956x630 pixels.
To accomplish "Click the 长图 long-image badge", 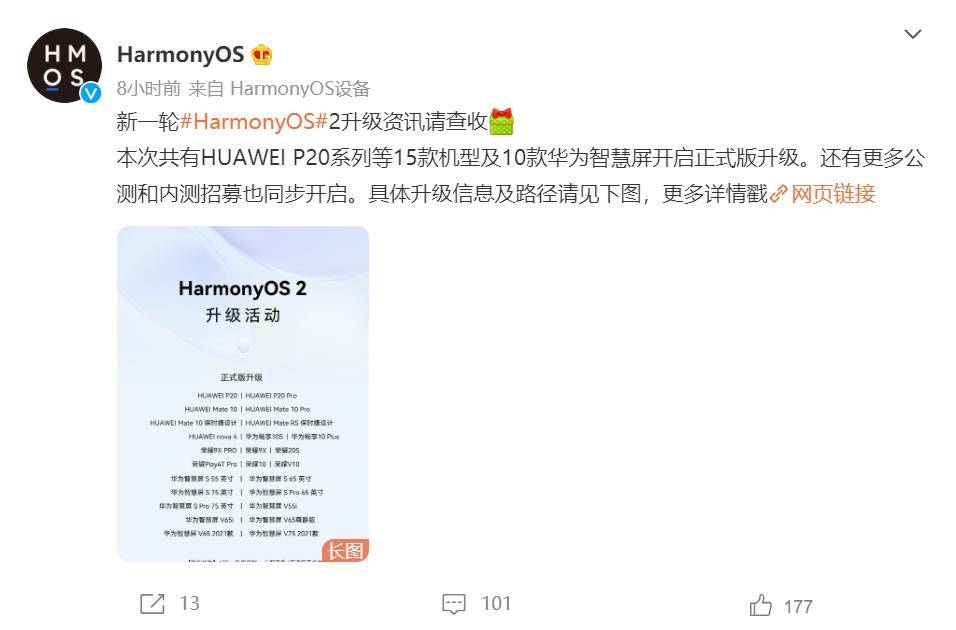I will point(346,550).
